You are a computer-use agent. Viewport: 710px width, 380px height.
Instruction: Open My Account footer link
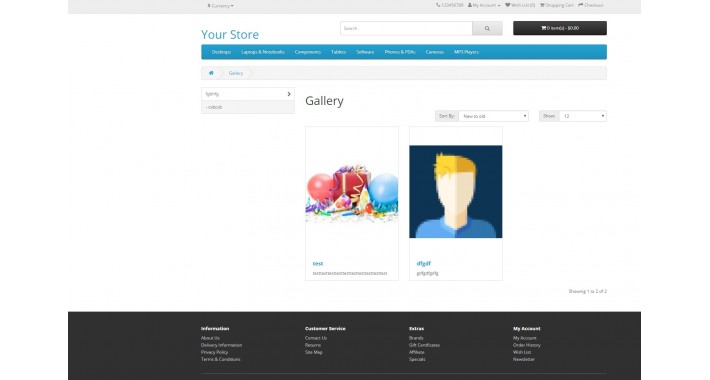pyautogui.click(x=525, y=338)
